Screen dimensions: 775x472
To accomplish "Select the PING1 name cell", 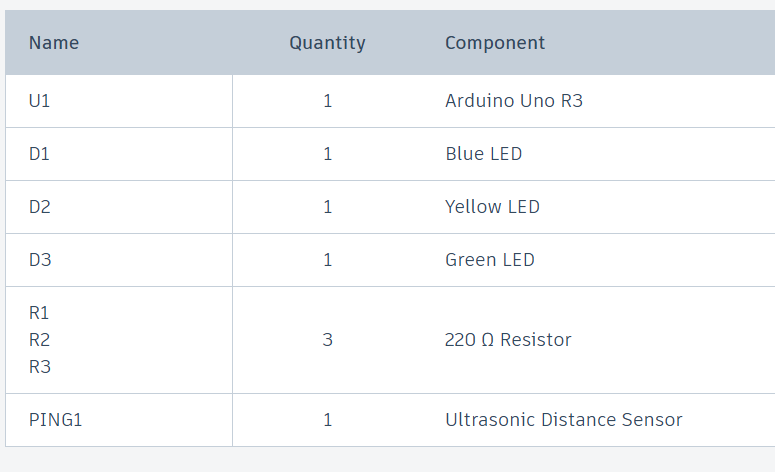I will 55,420.
